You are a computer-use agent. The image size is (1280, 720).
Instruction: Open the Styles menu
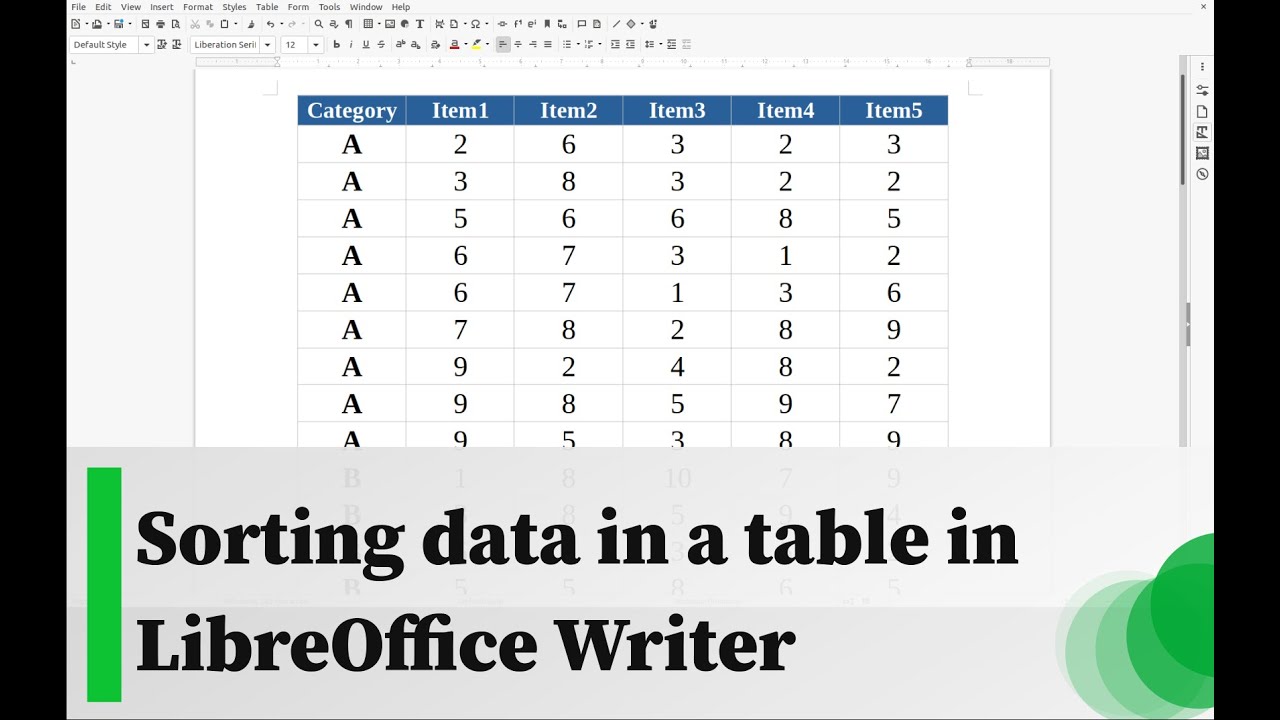pos(234,7)
